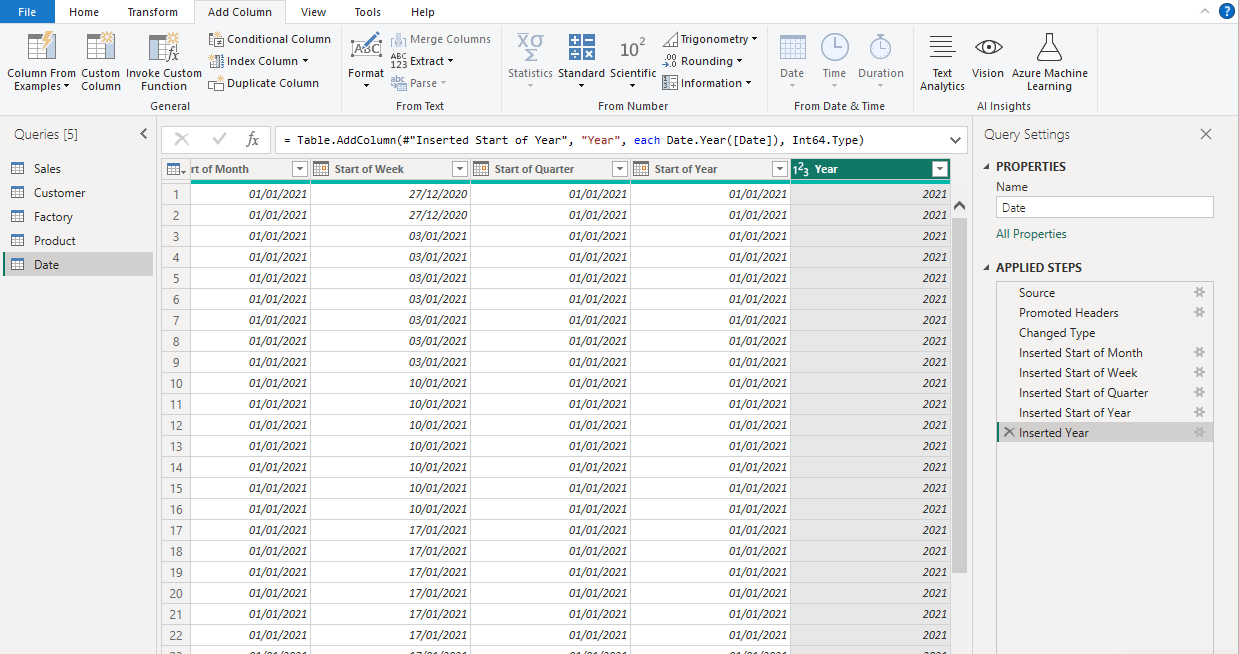Click Duplicate Column
The width and height of the screenshot is (1239, 654).
264,83
